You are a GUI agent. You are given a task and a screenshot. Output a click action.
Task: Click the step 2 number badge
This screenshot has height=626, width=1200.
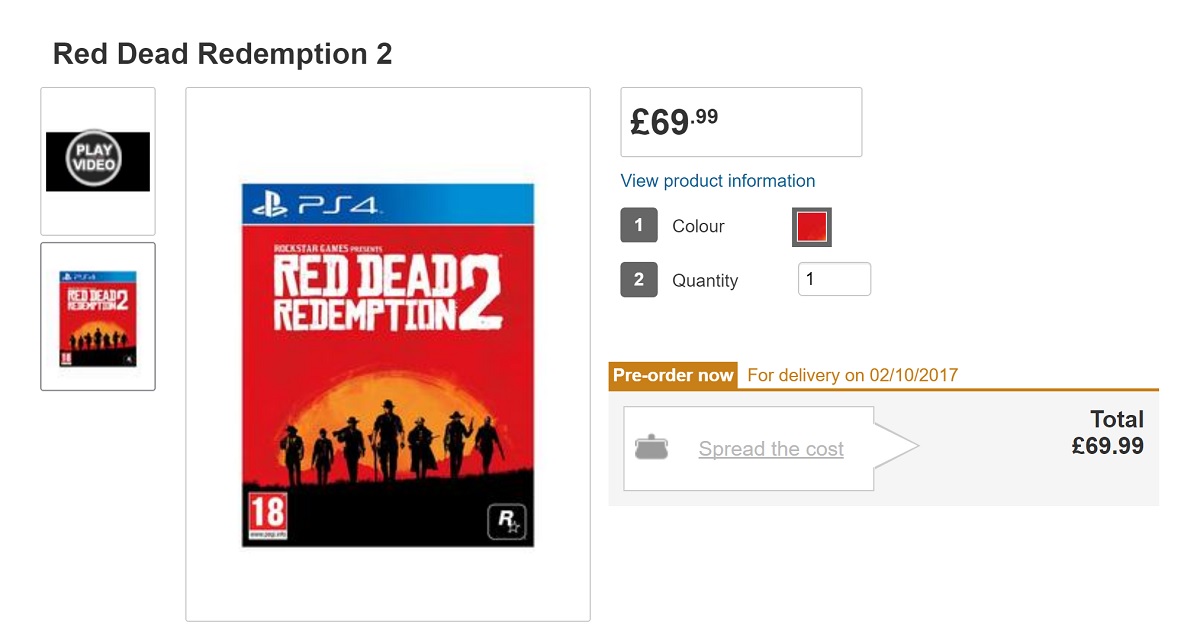tap(639, 280)
